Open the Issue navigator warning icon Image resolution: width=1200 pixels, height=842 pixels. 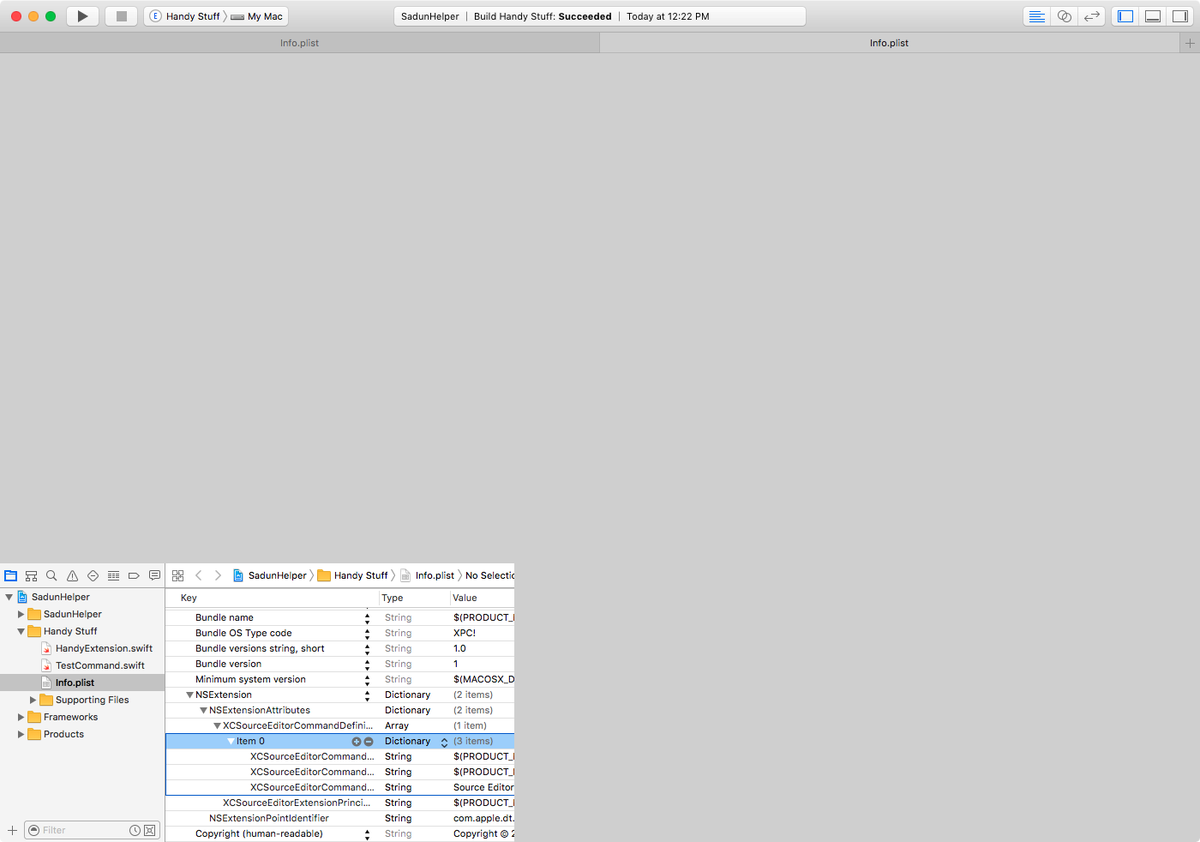tap(72, 576)
